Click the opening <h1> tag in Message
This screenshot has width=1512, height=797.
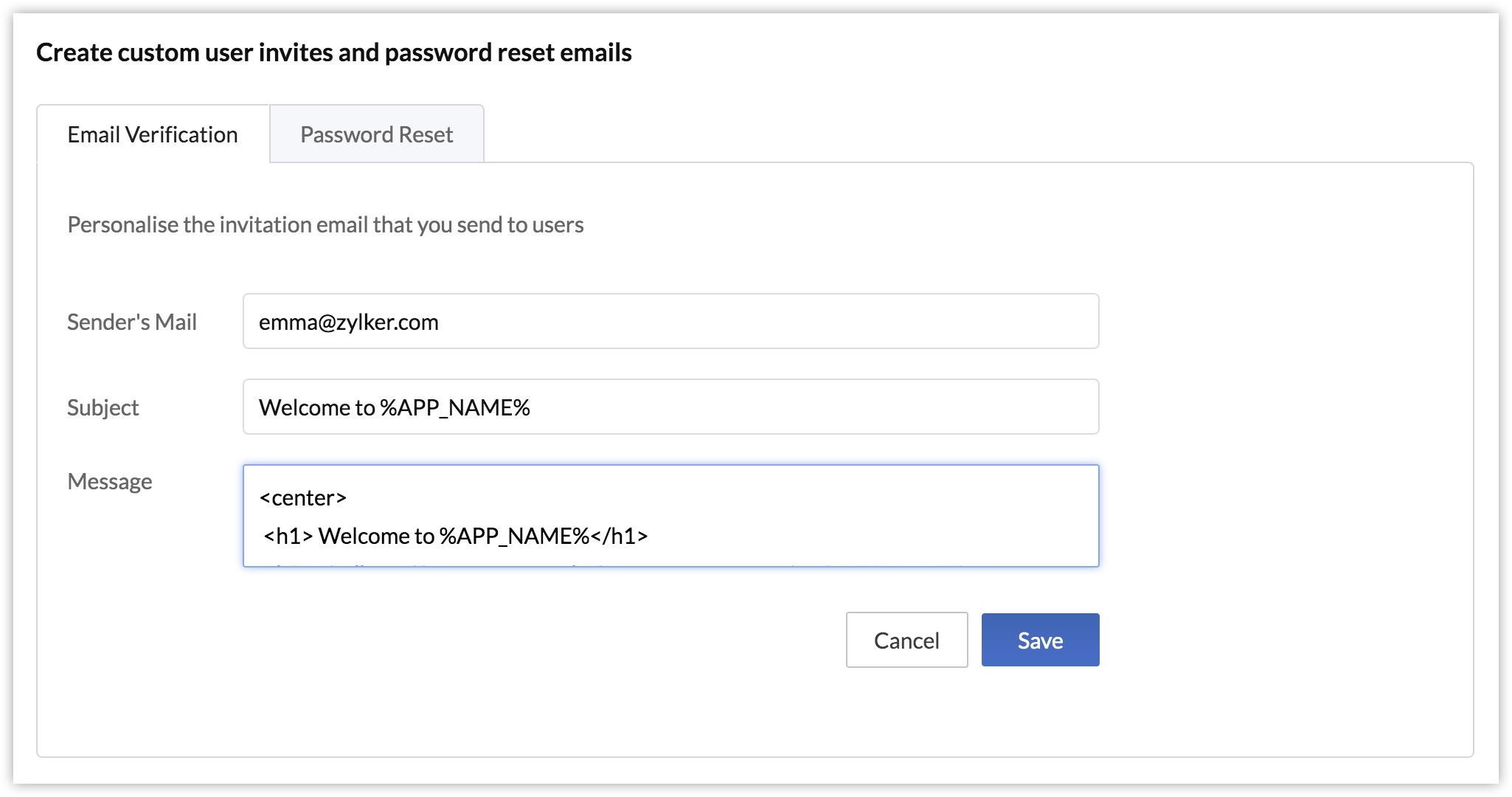point(288,536)
